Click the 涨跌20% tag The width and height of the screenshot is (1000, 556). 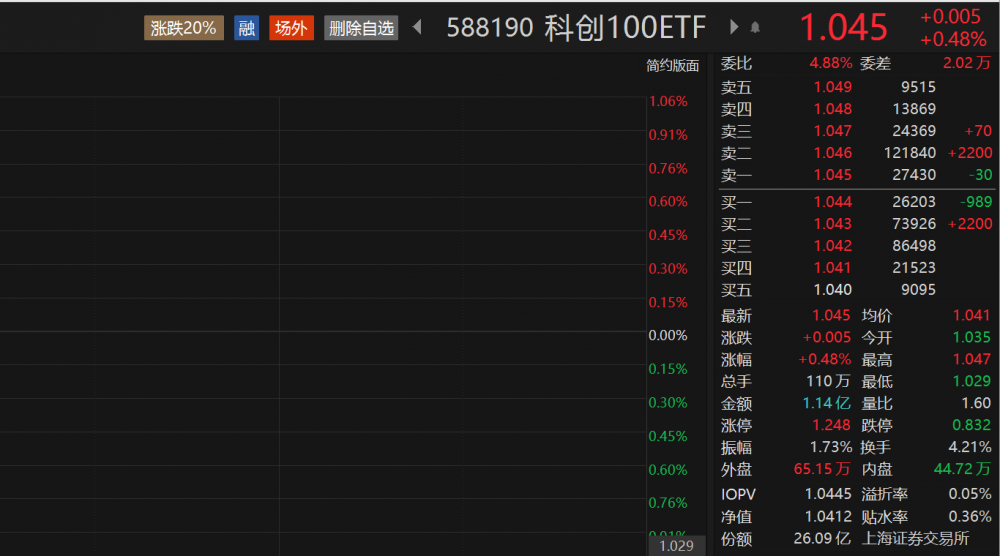point(184,28)
